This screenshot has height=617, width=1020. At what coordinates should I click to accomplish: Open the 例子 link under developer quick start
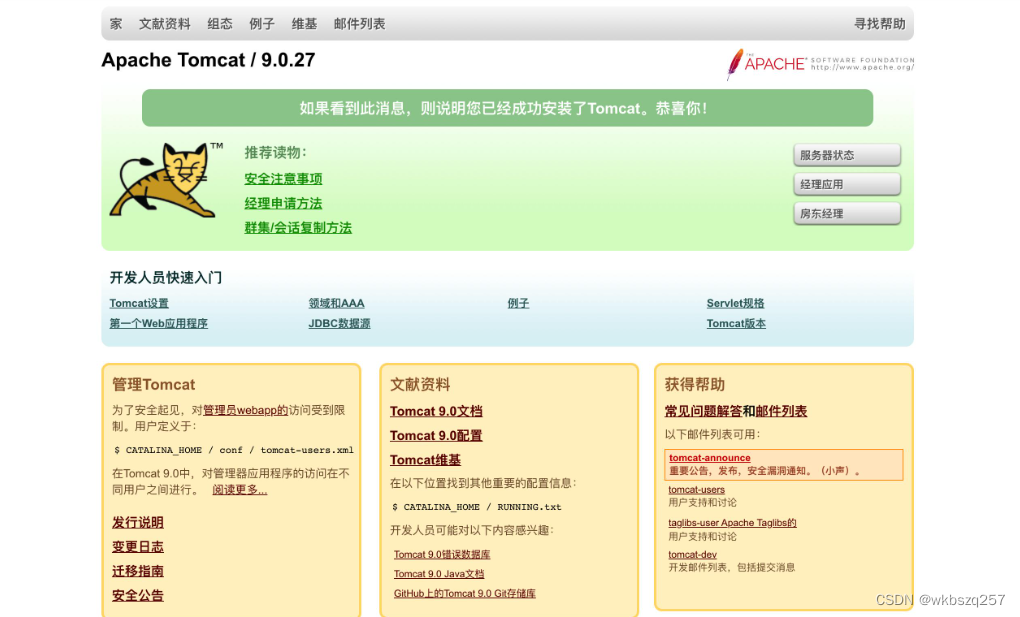click(x=518, y=303)
